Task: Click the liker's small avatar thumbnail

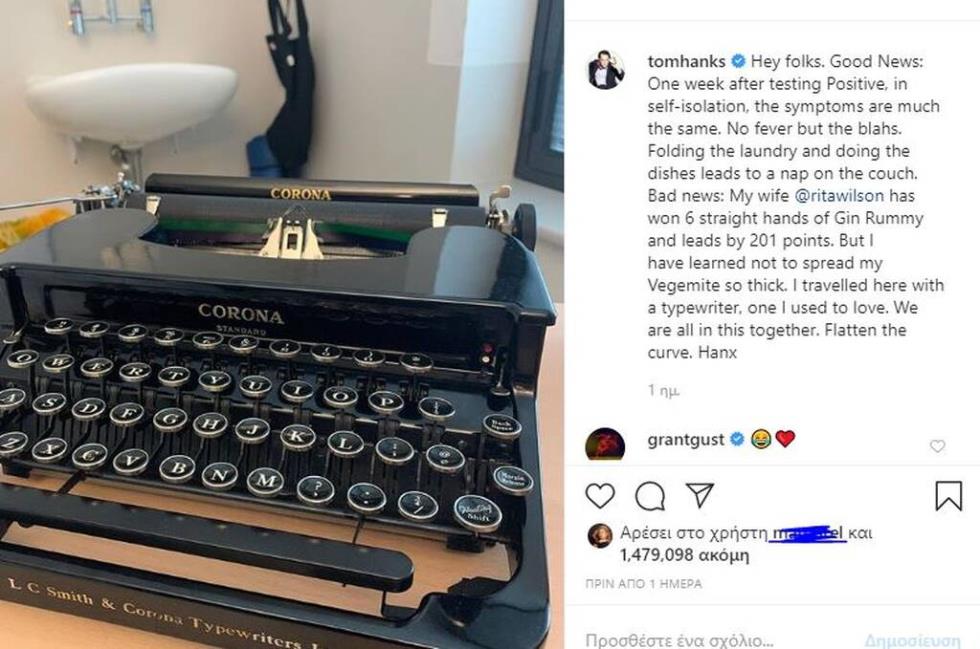Action: click(x=600, y=536)
